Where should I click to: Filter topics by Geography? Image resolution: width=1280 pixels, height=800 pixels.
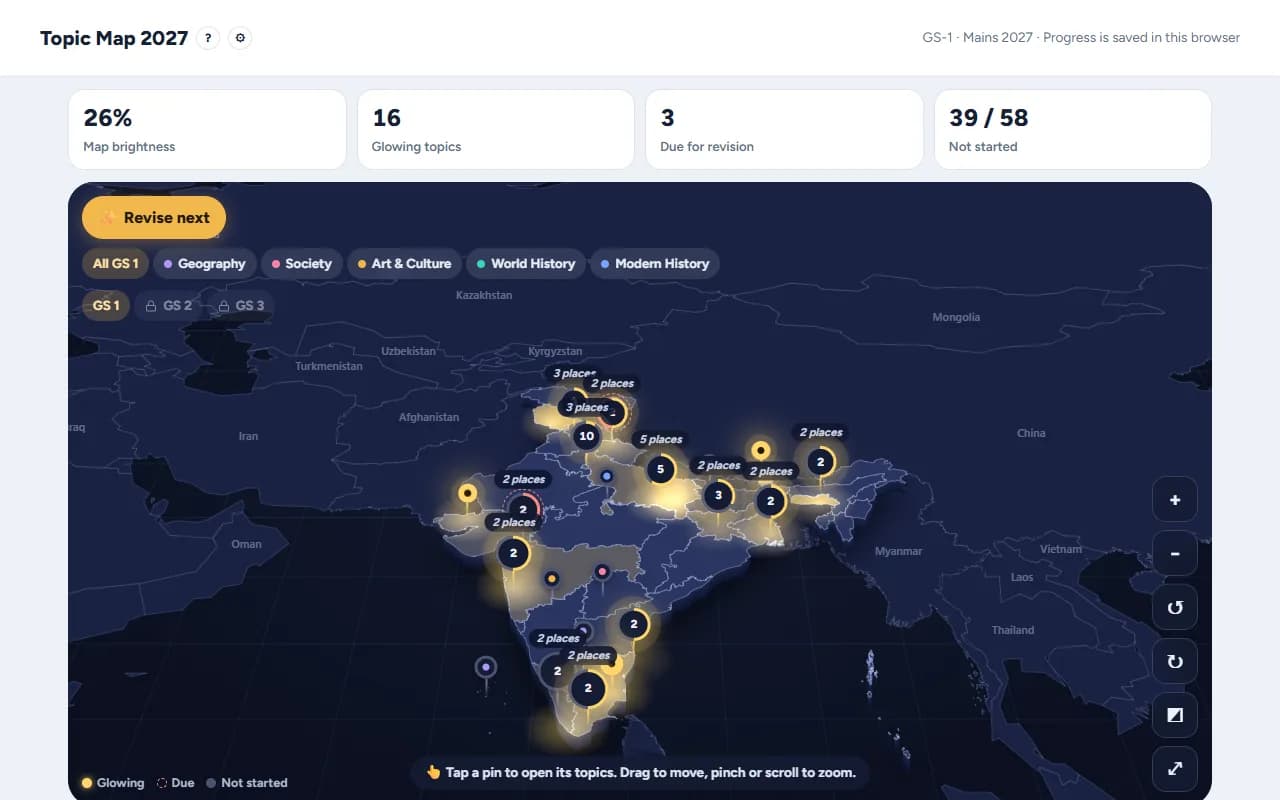click(204, 264)
